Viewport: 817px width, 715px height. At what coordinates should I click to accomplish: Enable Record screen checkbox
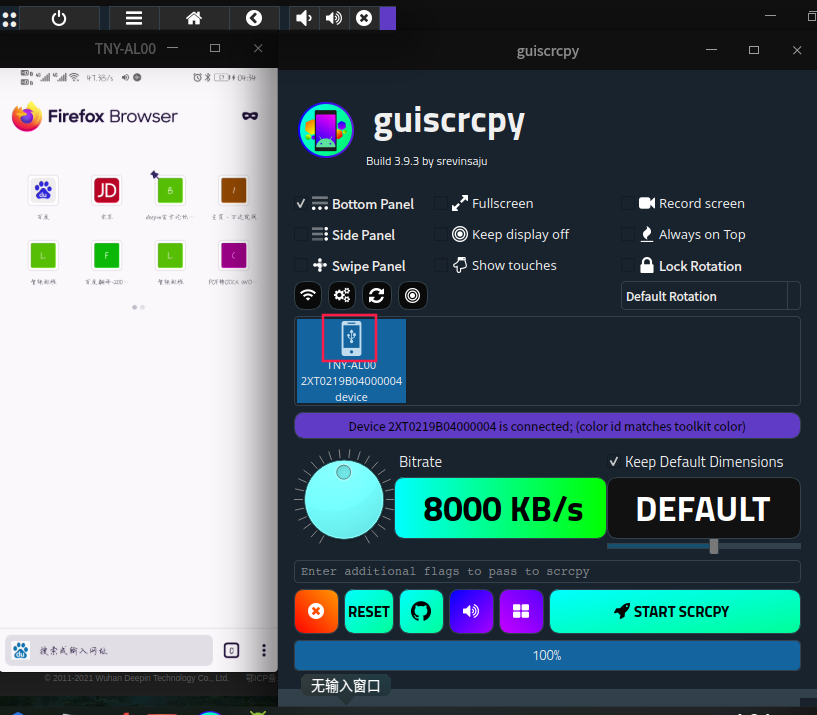tap(628, 203)
